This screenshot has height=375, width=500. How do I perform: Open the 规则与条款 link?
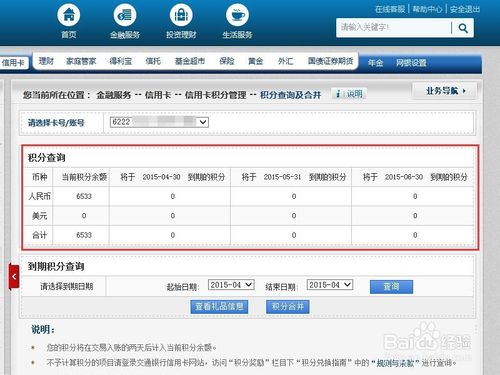395,363
